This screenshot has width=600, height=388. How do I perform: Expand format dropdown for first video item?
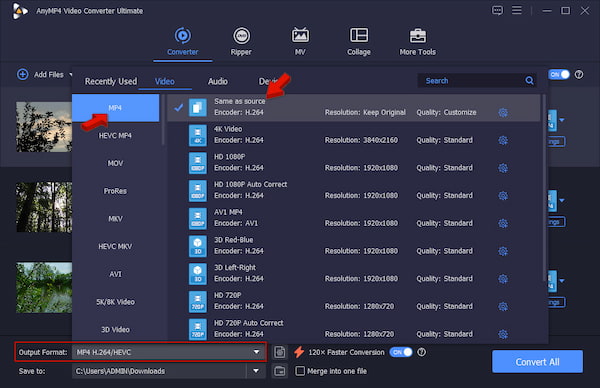[x=562, y=120]
